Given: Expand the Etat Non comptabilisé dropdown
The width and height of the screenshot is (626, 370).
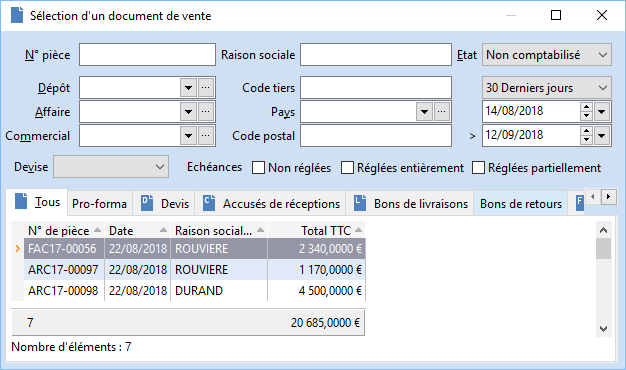Looking at the screenshot, I should pyautogui.click(x=547, y=55).
